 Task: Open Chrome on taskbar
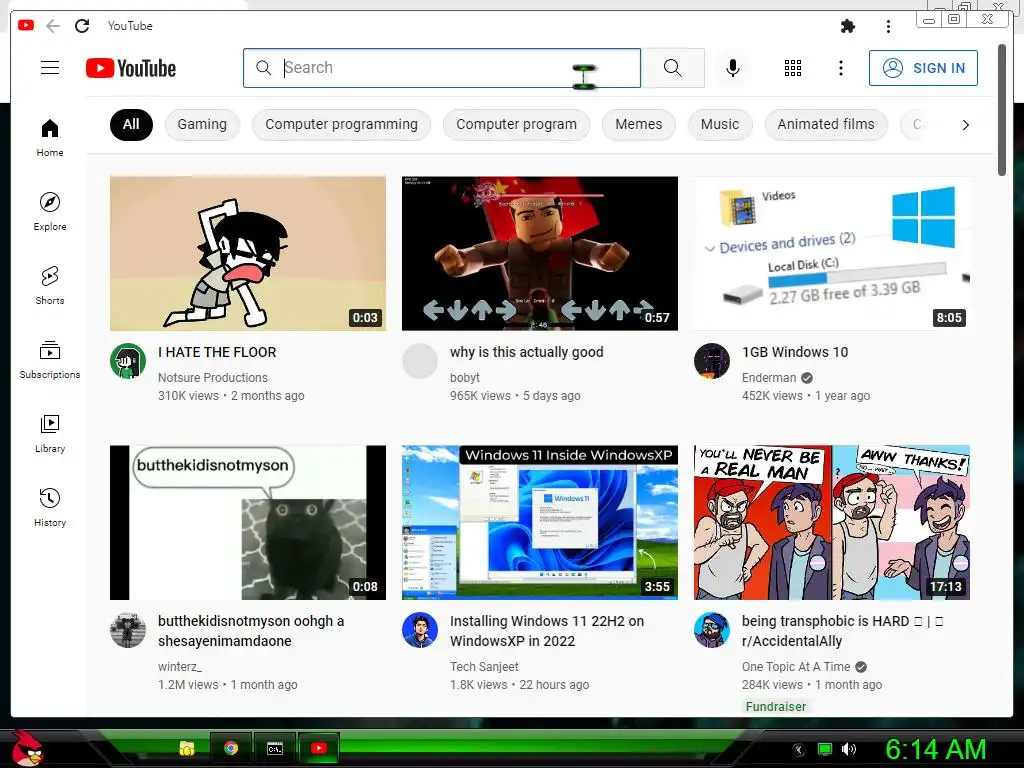coord(231,748)
